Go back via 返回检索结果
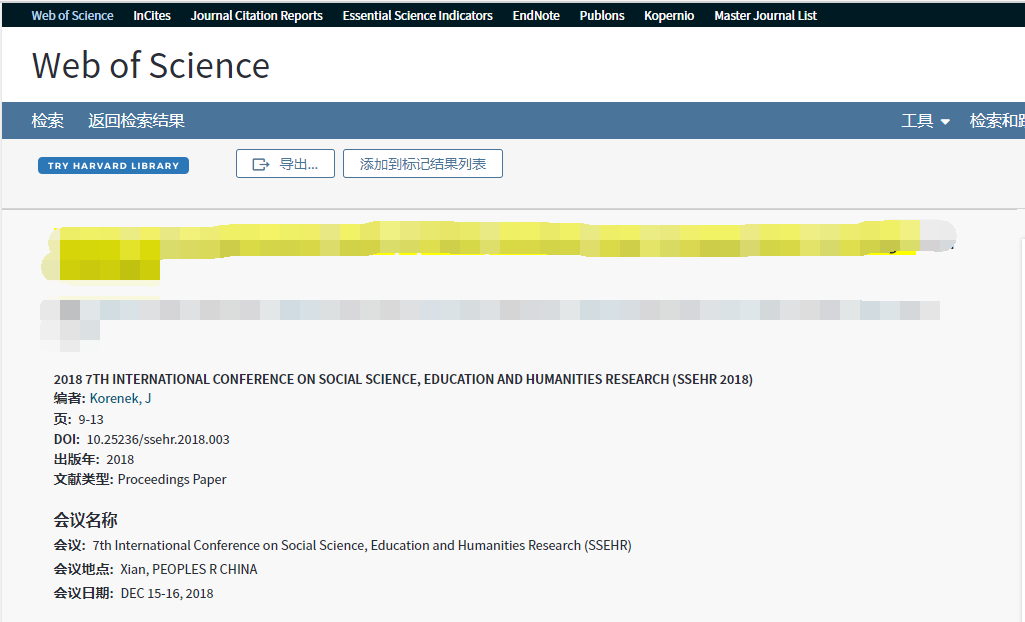 (136, 121)
